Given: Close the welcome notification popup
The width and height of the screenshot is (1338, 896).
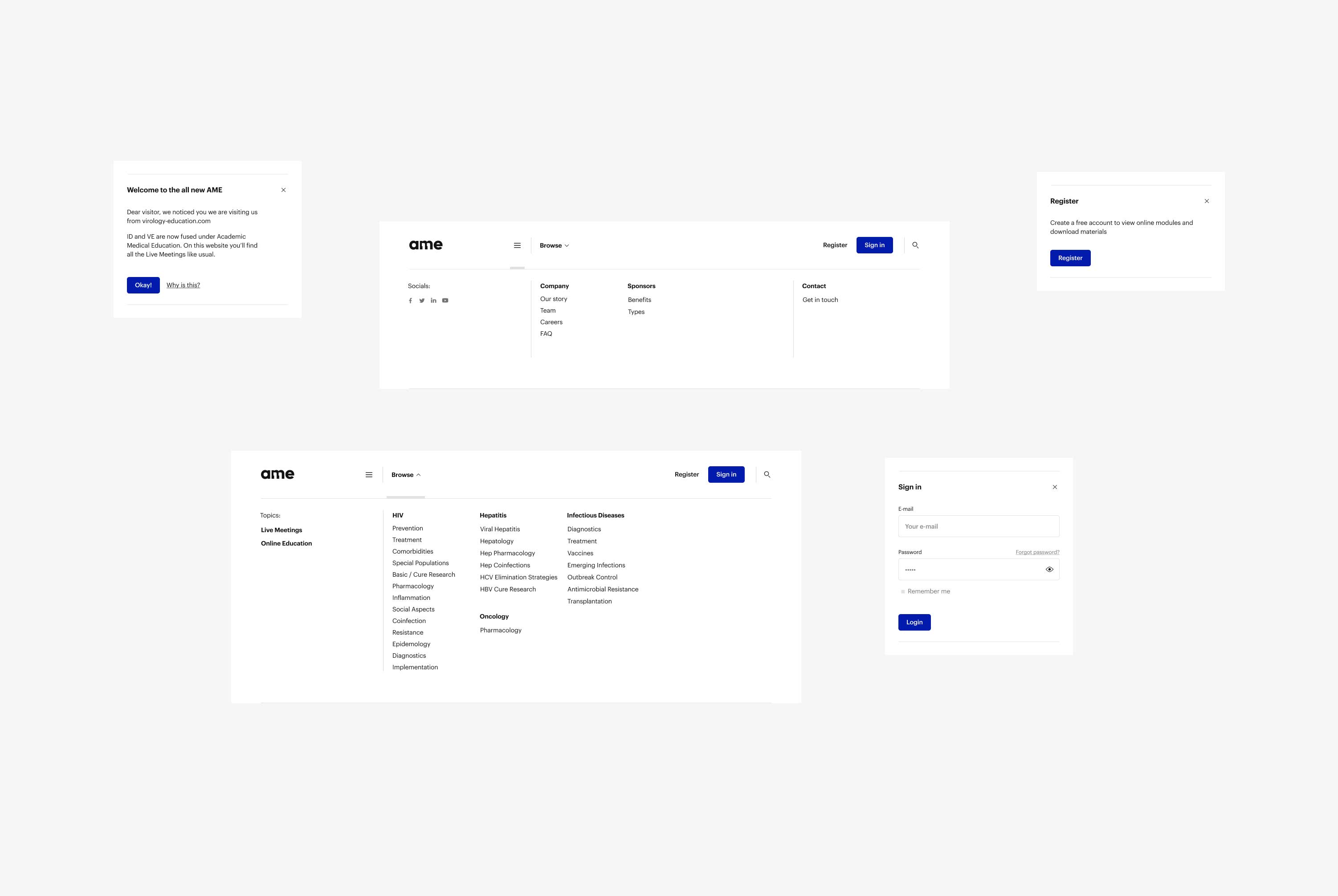Looking at the screenshot, I should pos(284,189).
